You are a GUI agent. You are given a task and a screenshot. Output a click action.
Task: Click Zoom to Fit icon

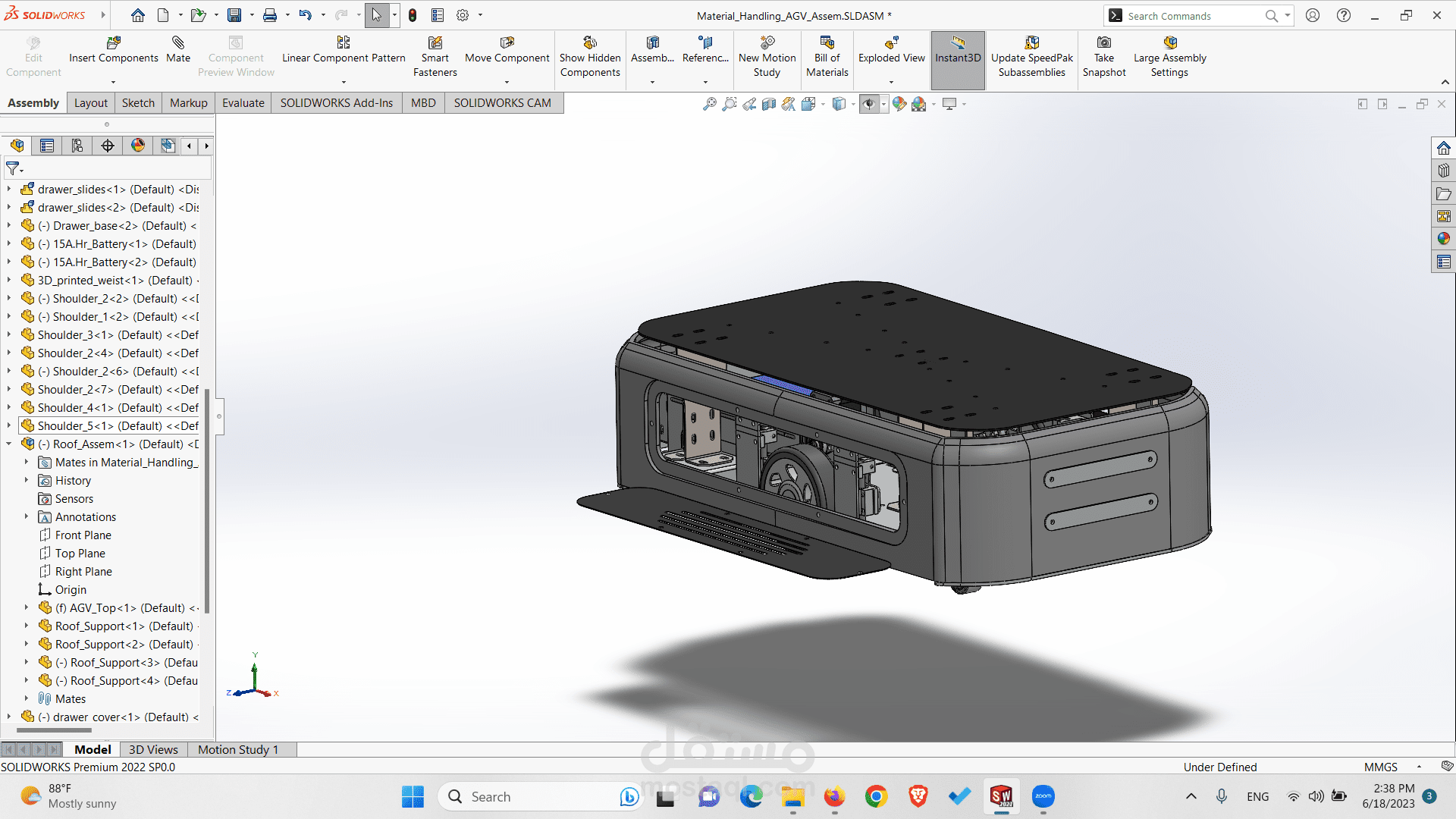pyautogui.click(x=710, y=104)
